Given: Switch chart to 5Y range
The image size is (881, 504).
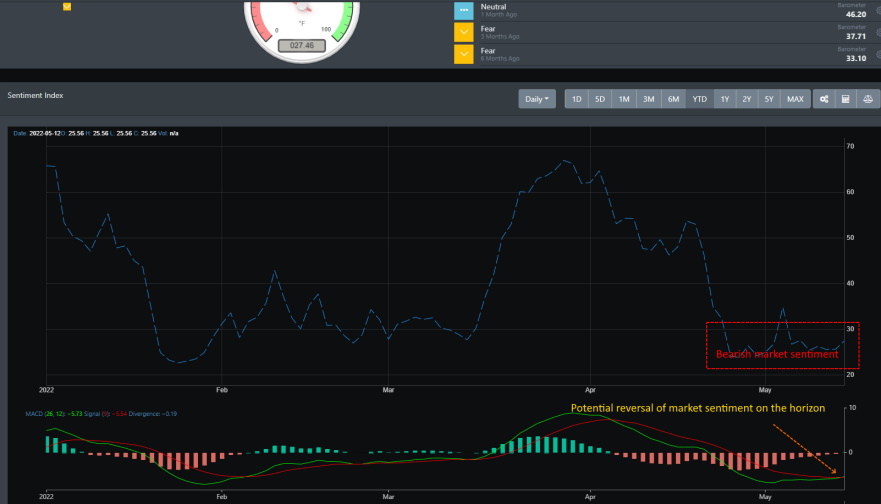Looking at the screenshot, I should point(769,99).
